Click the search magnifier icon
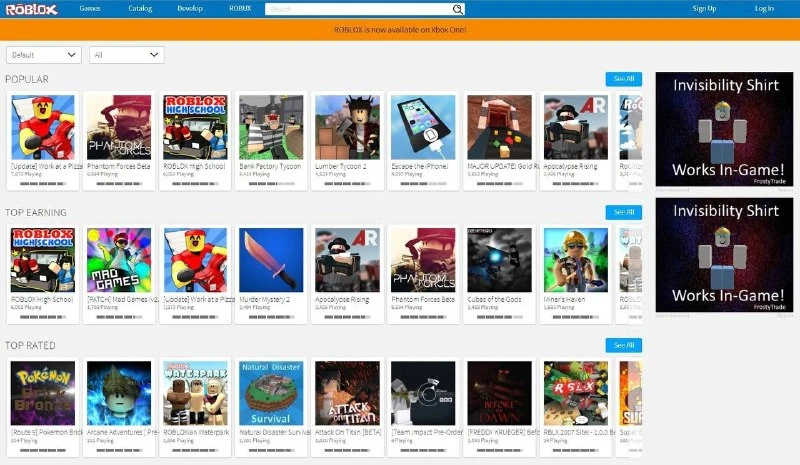This screenshot has height=465, width=800. [x=458, y=9]
